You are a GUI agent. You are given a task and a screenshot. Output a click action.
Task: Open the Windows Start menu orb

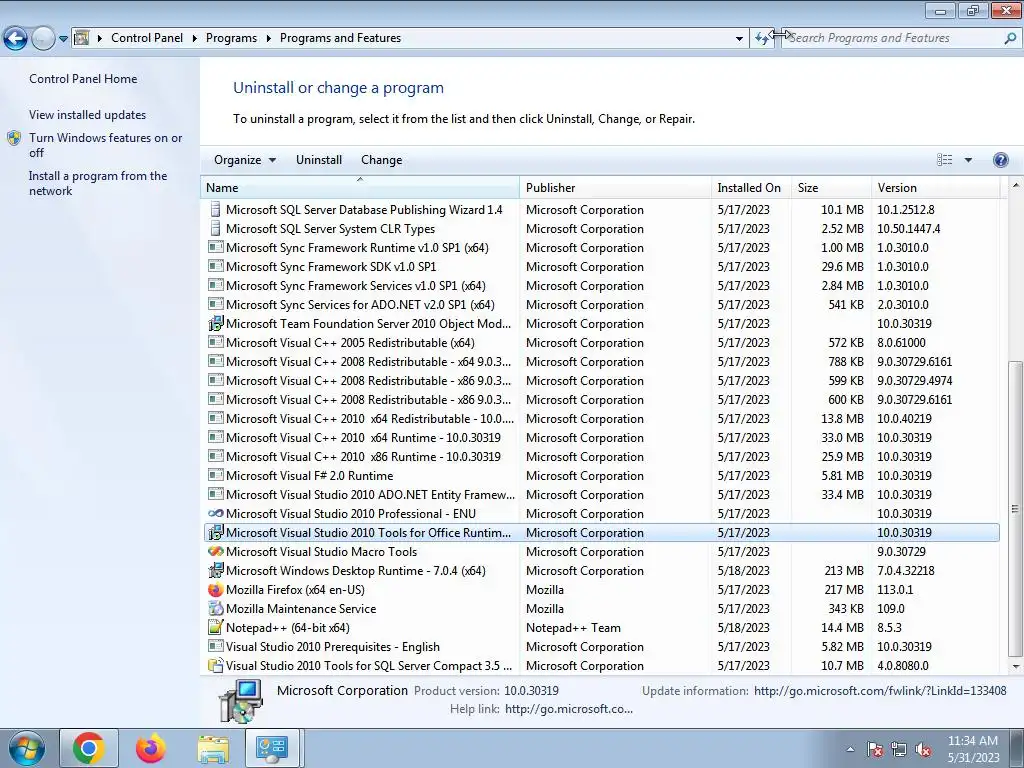[x=26, y=748]
